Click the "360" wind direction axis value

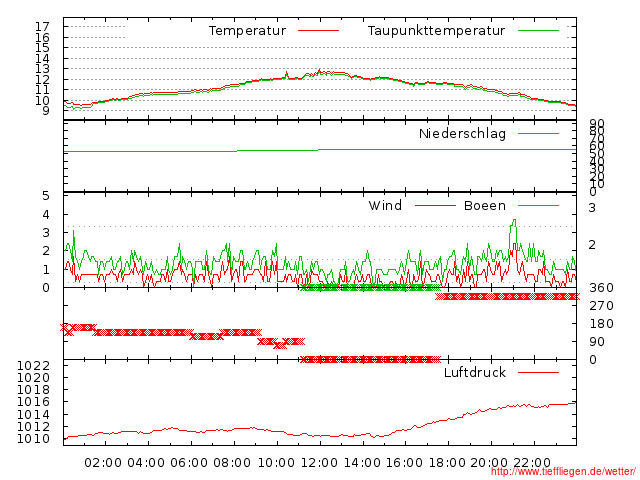601,288
